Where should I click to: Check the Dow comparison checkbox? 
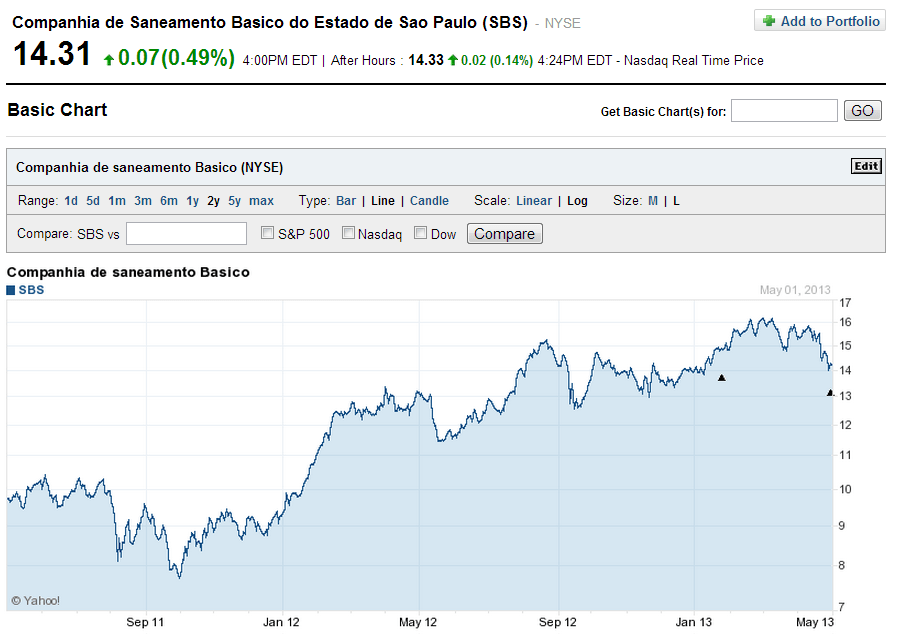pos(420,233)
